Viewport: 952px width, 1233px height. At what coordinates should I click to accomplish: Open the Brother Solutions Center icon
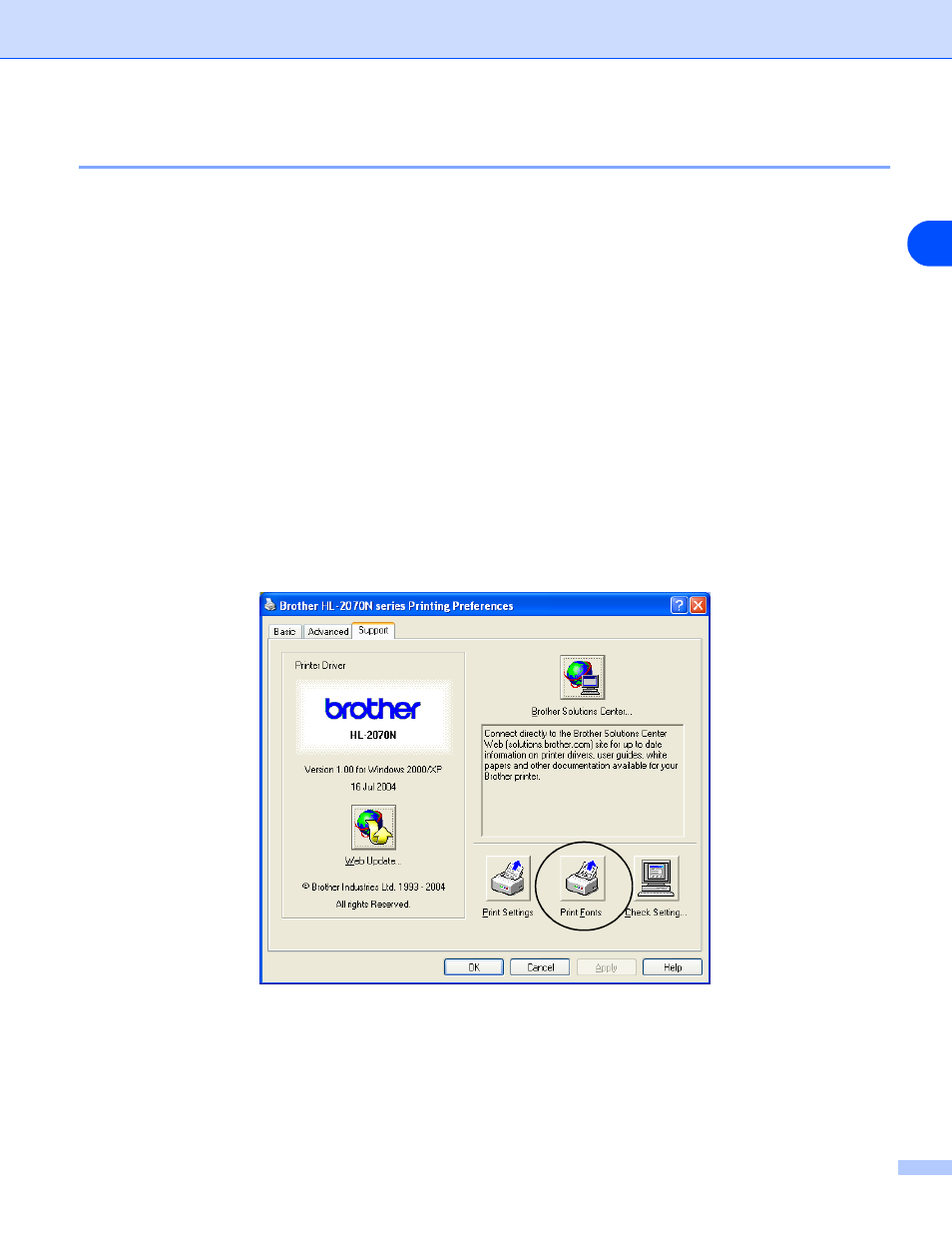[x=582, y=678]
